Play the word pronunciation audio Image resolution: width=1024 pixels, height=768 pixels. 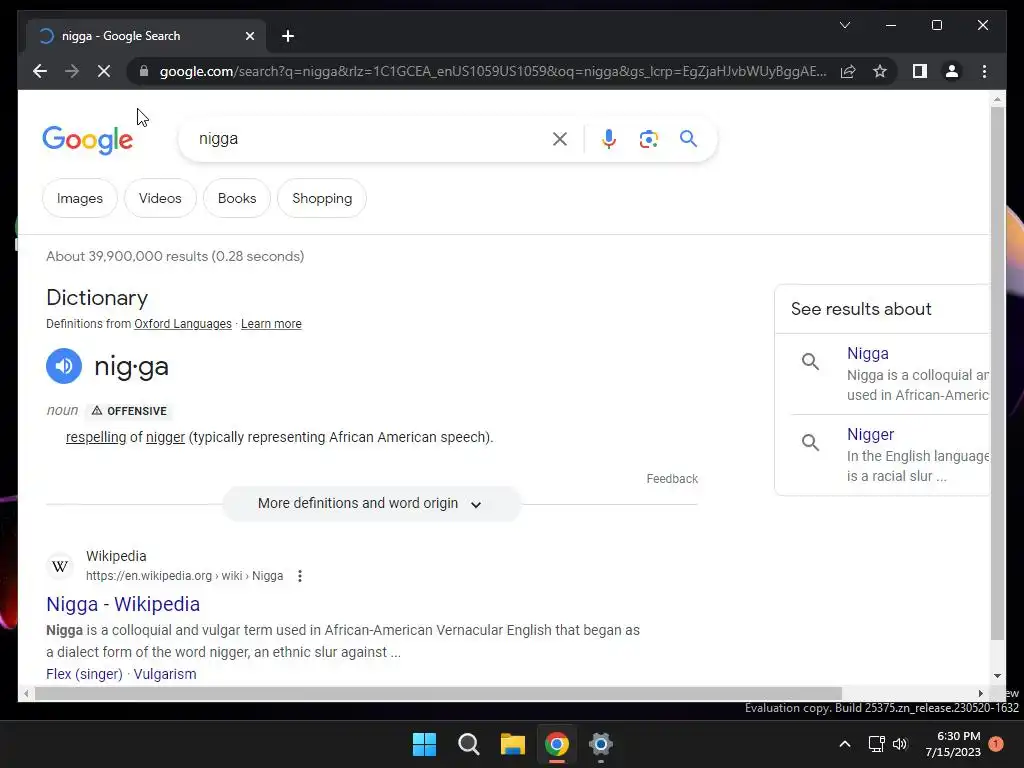tap(64, 366)
